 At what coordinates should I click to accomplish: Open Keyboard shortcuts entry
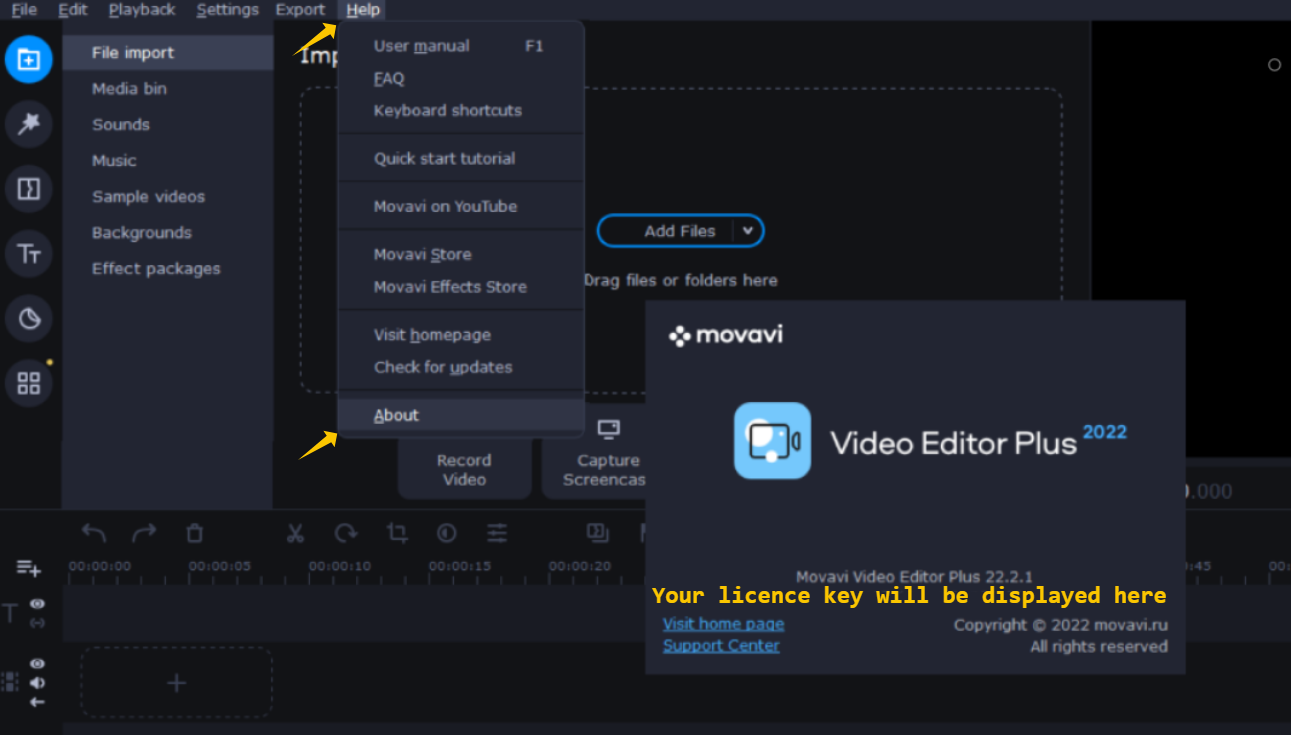[461, 110]
